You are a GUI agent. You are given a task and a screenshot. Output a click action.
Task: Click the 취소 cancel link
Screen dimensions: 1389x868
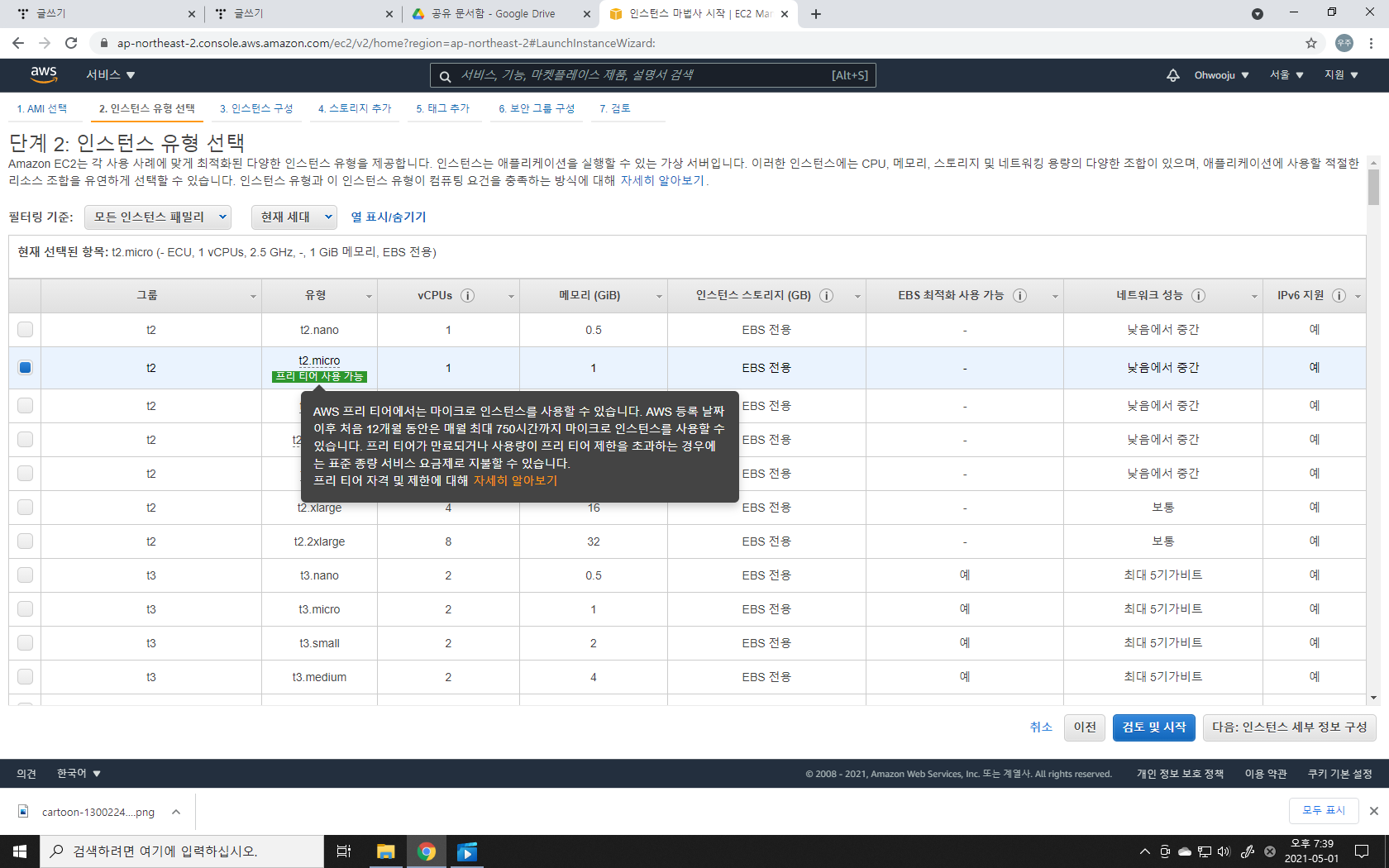click(1041, 727)
